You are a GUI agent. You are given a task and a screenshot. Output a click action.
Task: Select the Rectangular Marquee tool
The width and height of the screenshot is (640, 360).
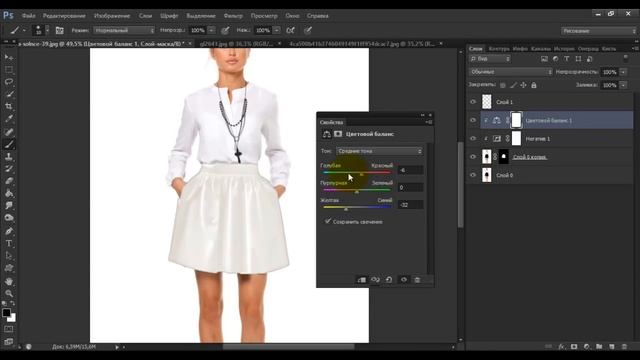pos(9,70)
